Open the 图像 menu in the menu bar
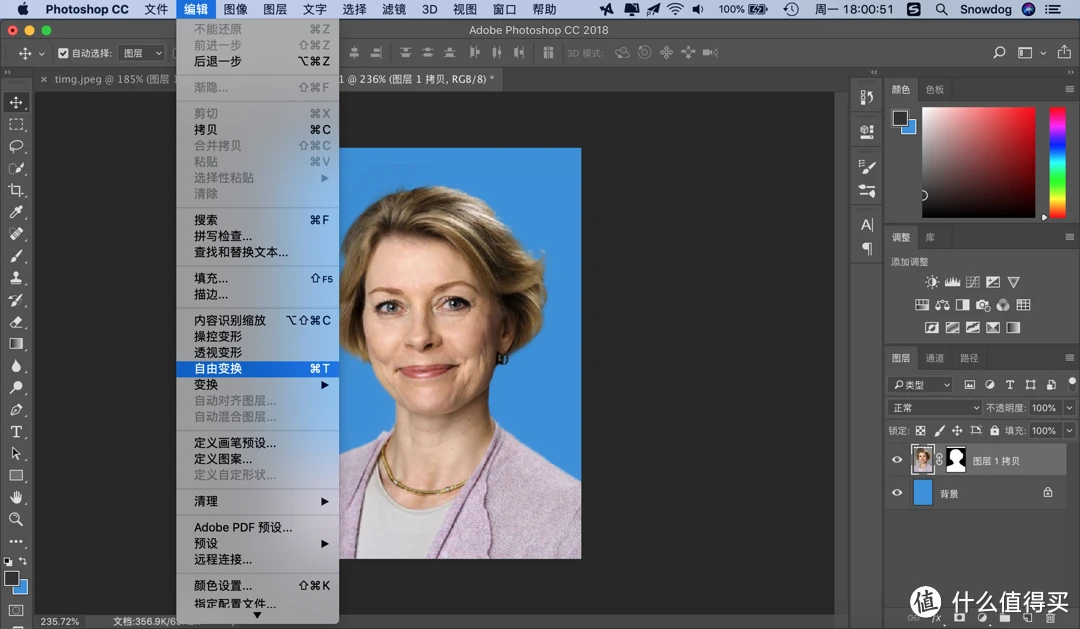The image size is (1080, 629). (236, 9)
